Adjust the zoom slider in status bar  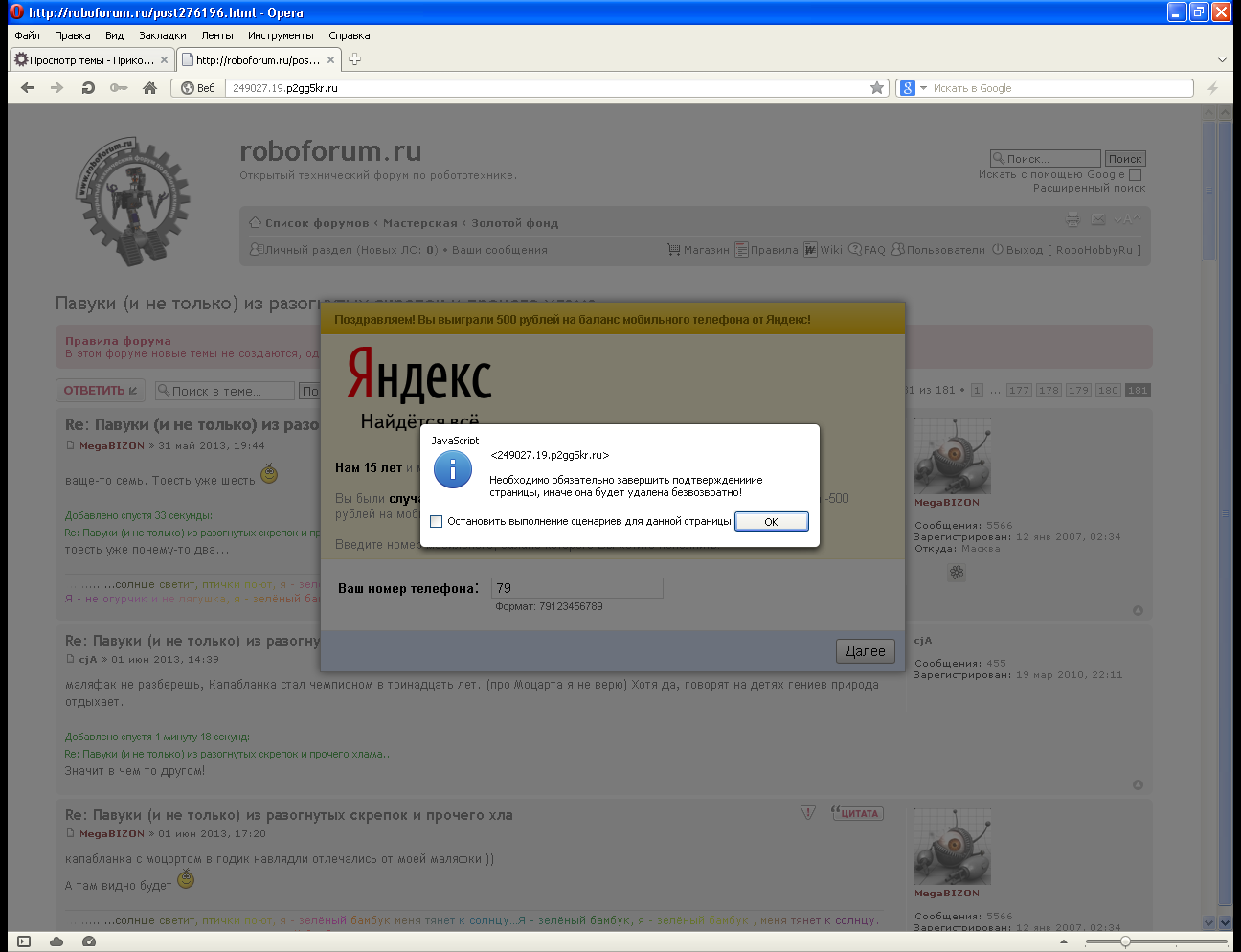click(1125, 941)
